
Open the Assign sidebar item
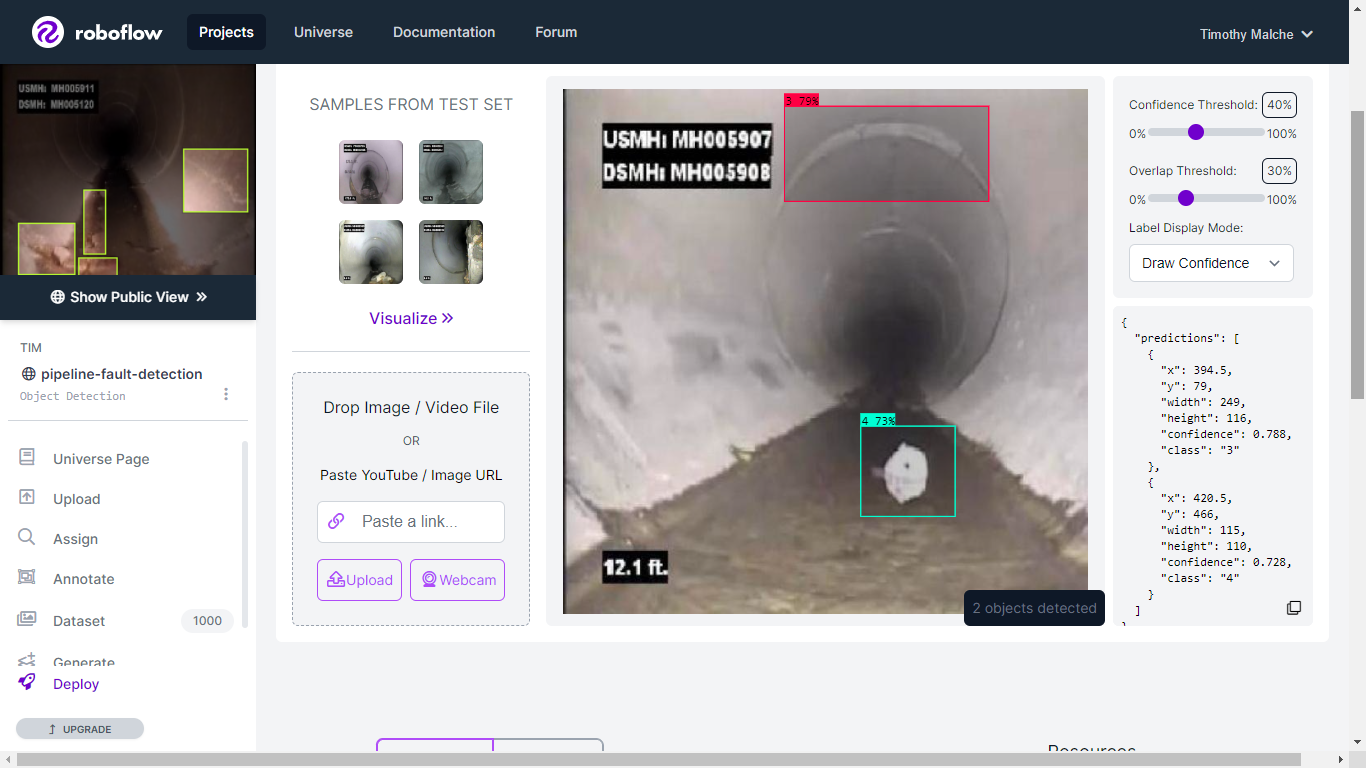75,539
